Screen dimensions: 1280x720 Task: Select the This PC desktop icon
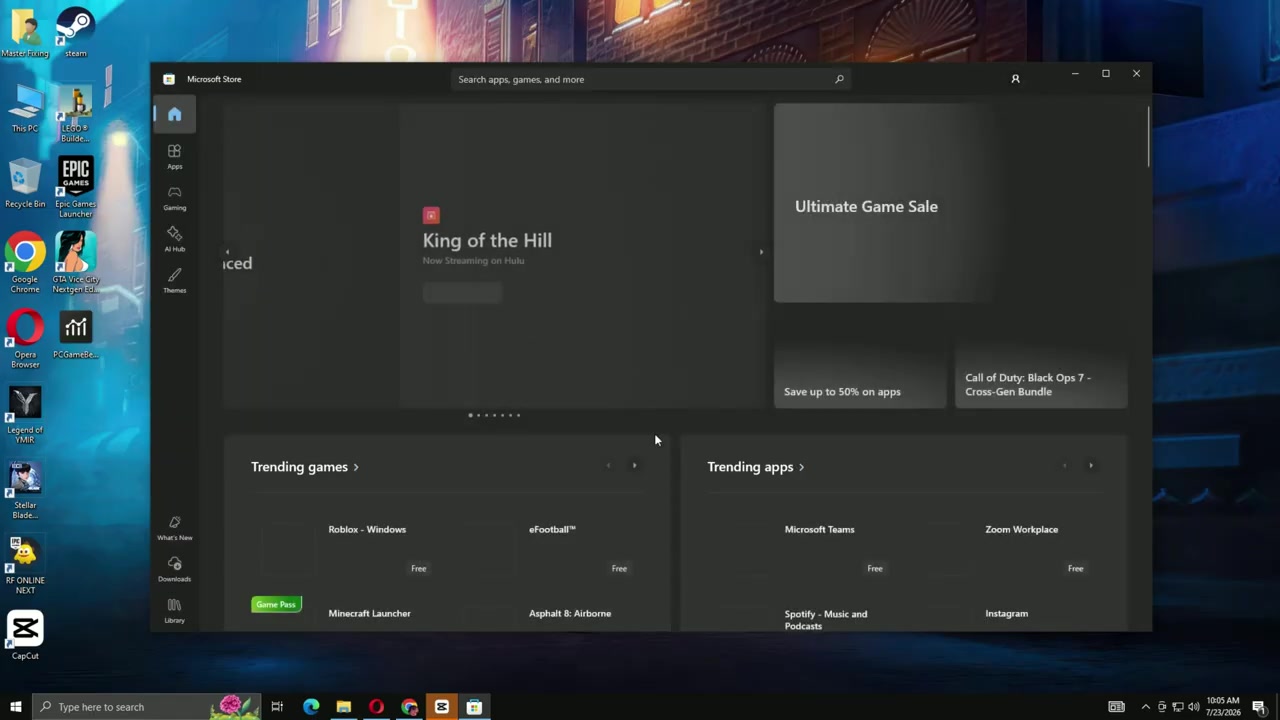pyautogui.click(x=25, y=108)
